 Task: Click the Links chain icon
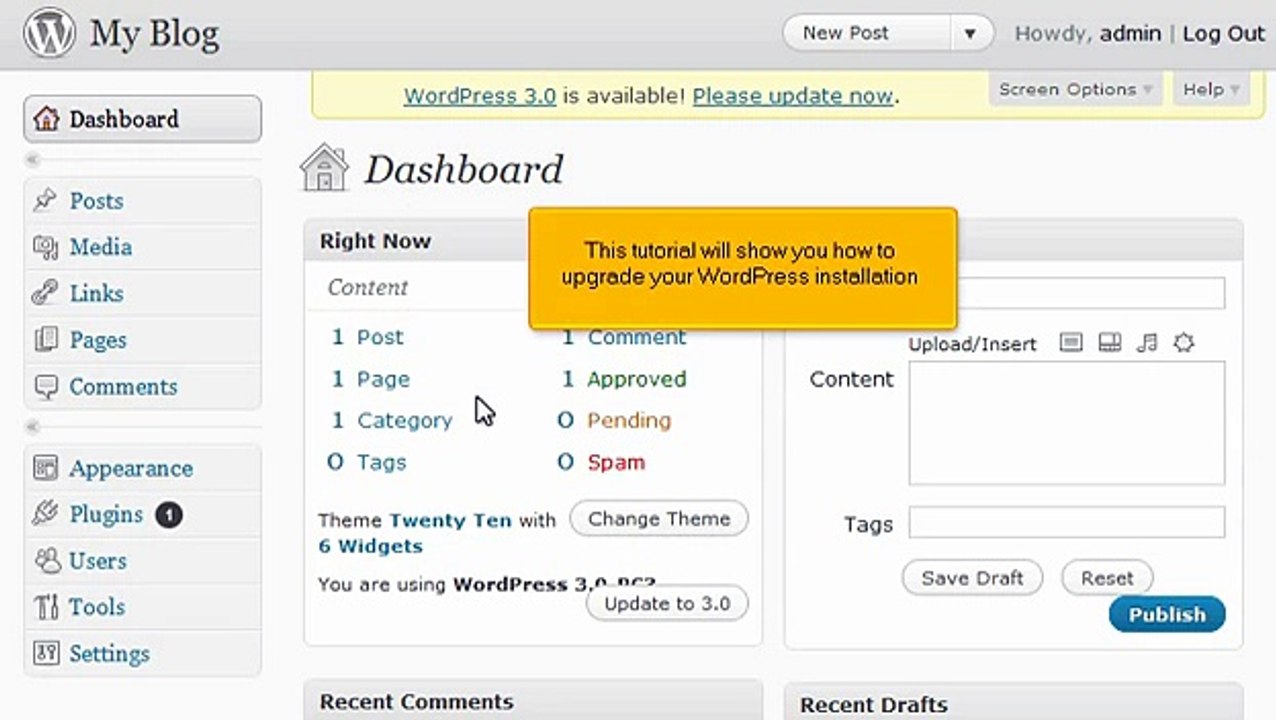click(x=45, y=293)
